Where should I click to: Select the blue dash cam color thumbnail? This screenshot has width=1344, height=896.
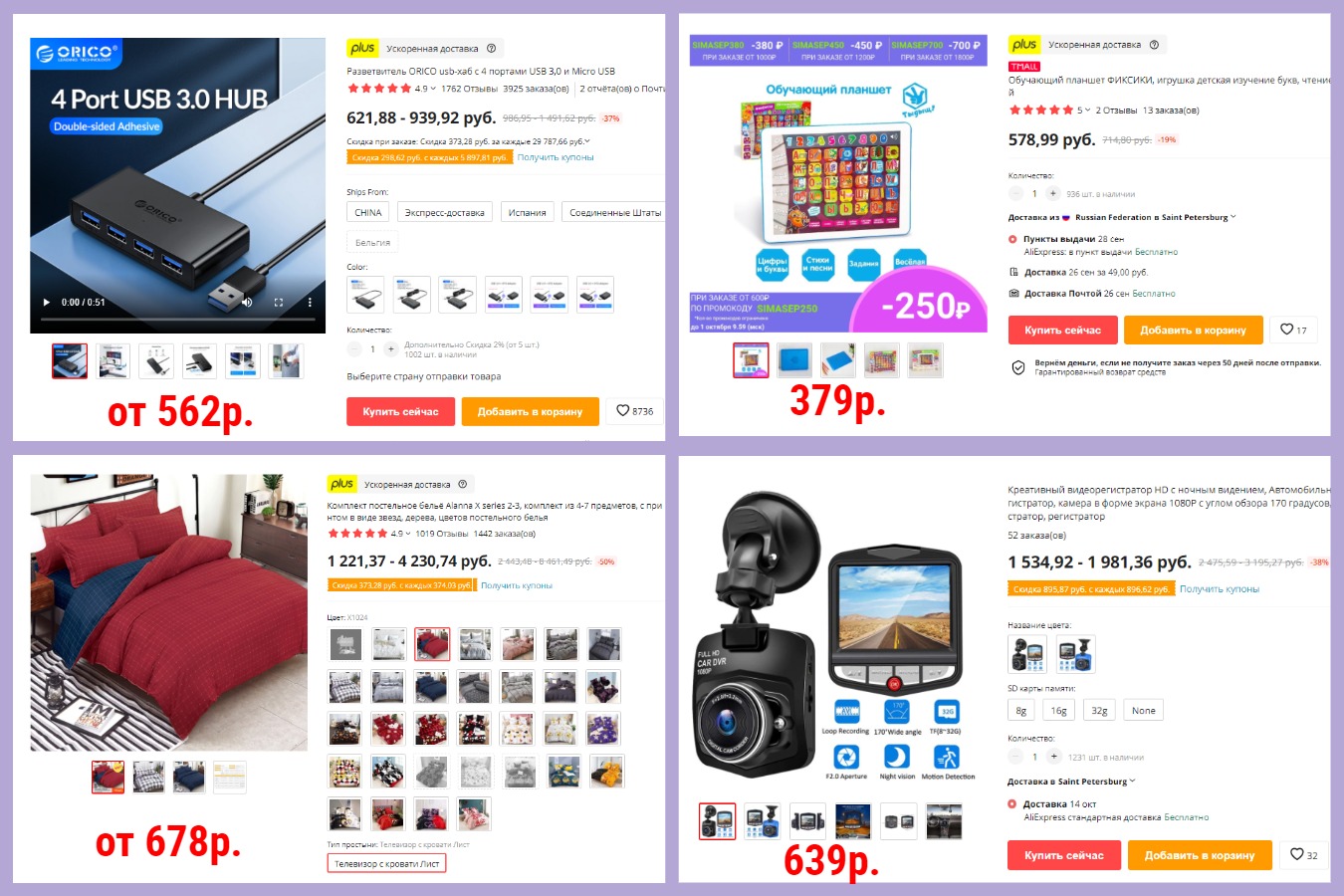pyautogui.click(x=1075, y=654)
